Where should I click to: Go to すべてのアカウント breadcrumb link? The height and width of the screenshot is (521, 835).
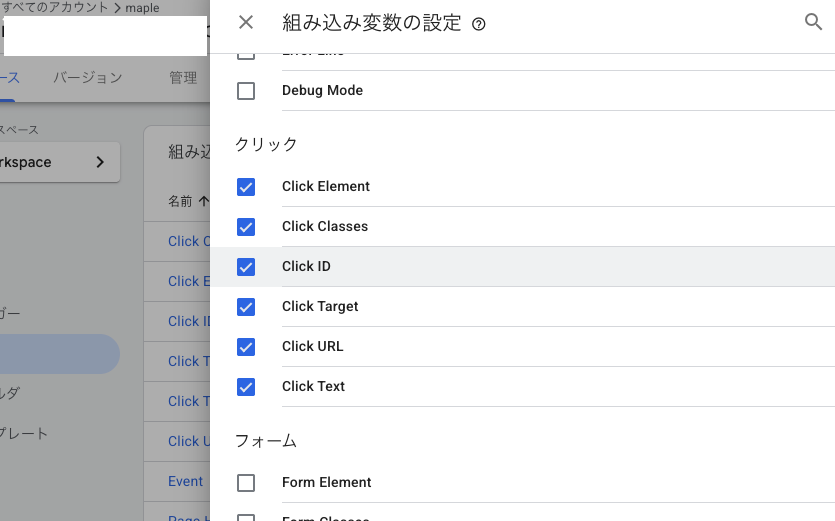click(x=54, y=8)
